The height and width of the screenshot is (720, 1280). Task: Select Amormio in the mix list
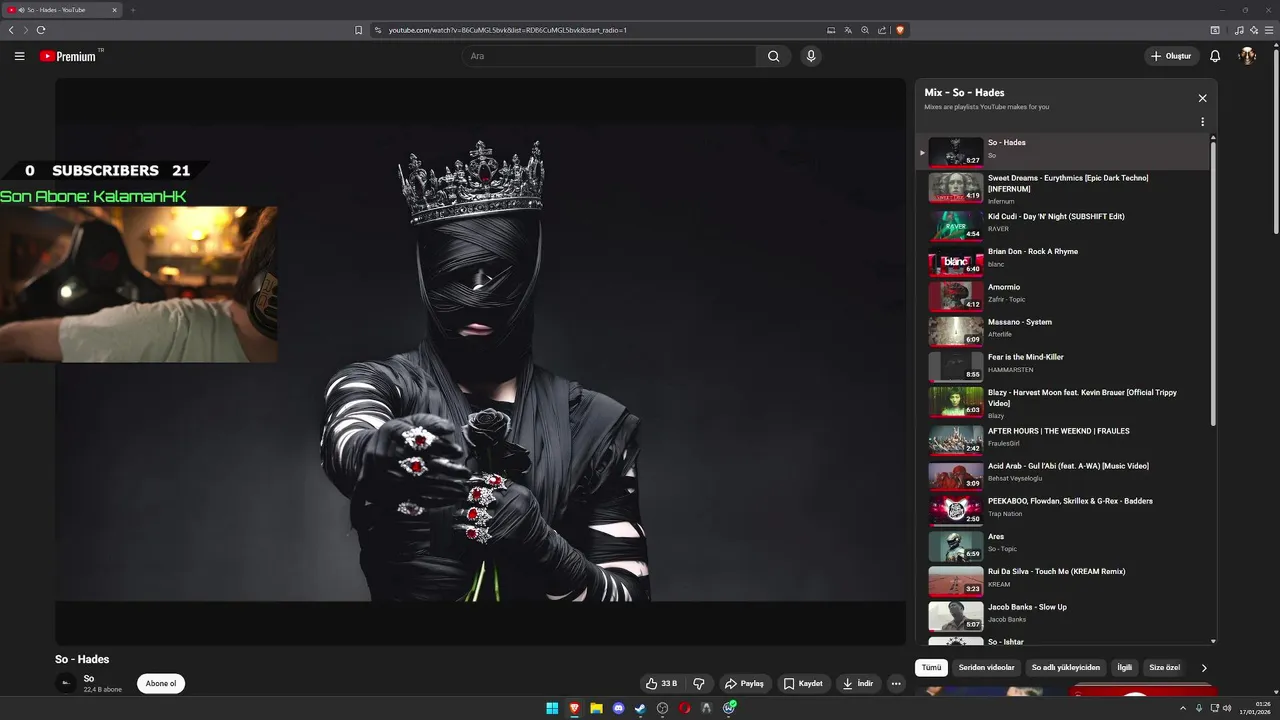click(1063, 296)
